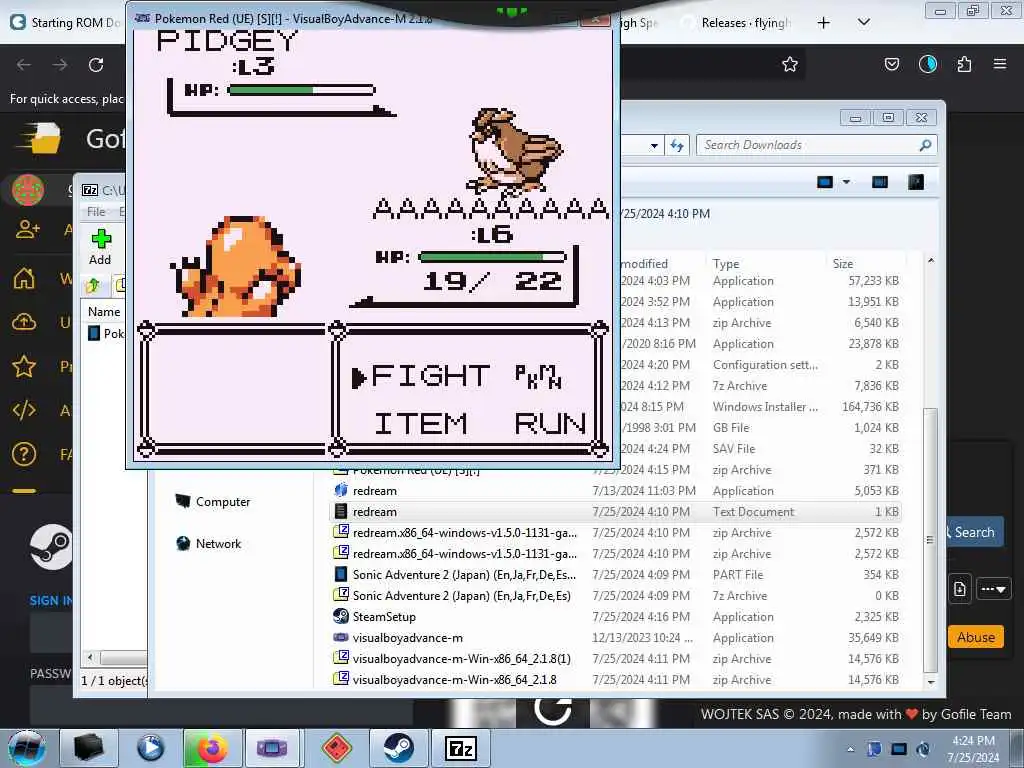1024x768 pixels.
Task: Toggle the Explorer preview pane icon
Action: 880,182
